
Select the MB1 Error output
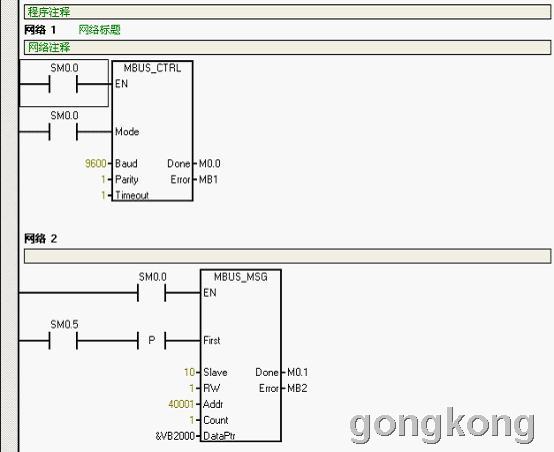pos(208,179)
